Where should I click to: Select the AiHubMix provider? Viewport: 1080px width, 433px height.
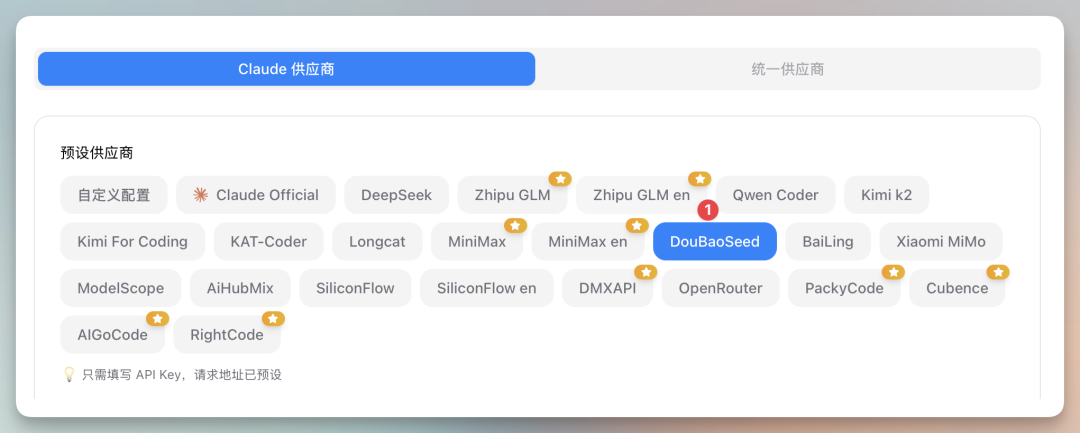tap(240, 288)
